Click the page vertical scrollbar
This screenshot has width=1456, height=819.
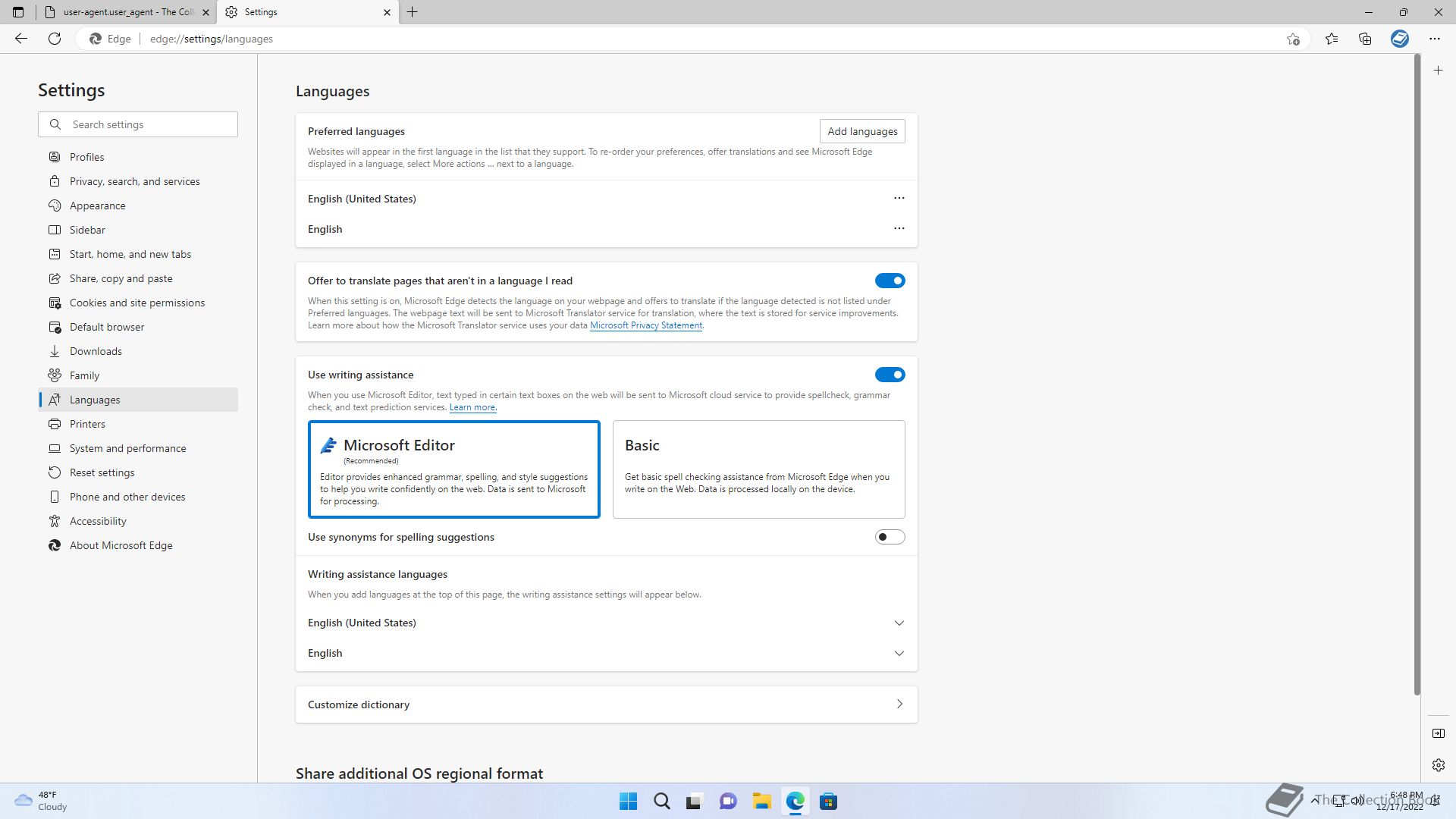(1417, 375)
